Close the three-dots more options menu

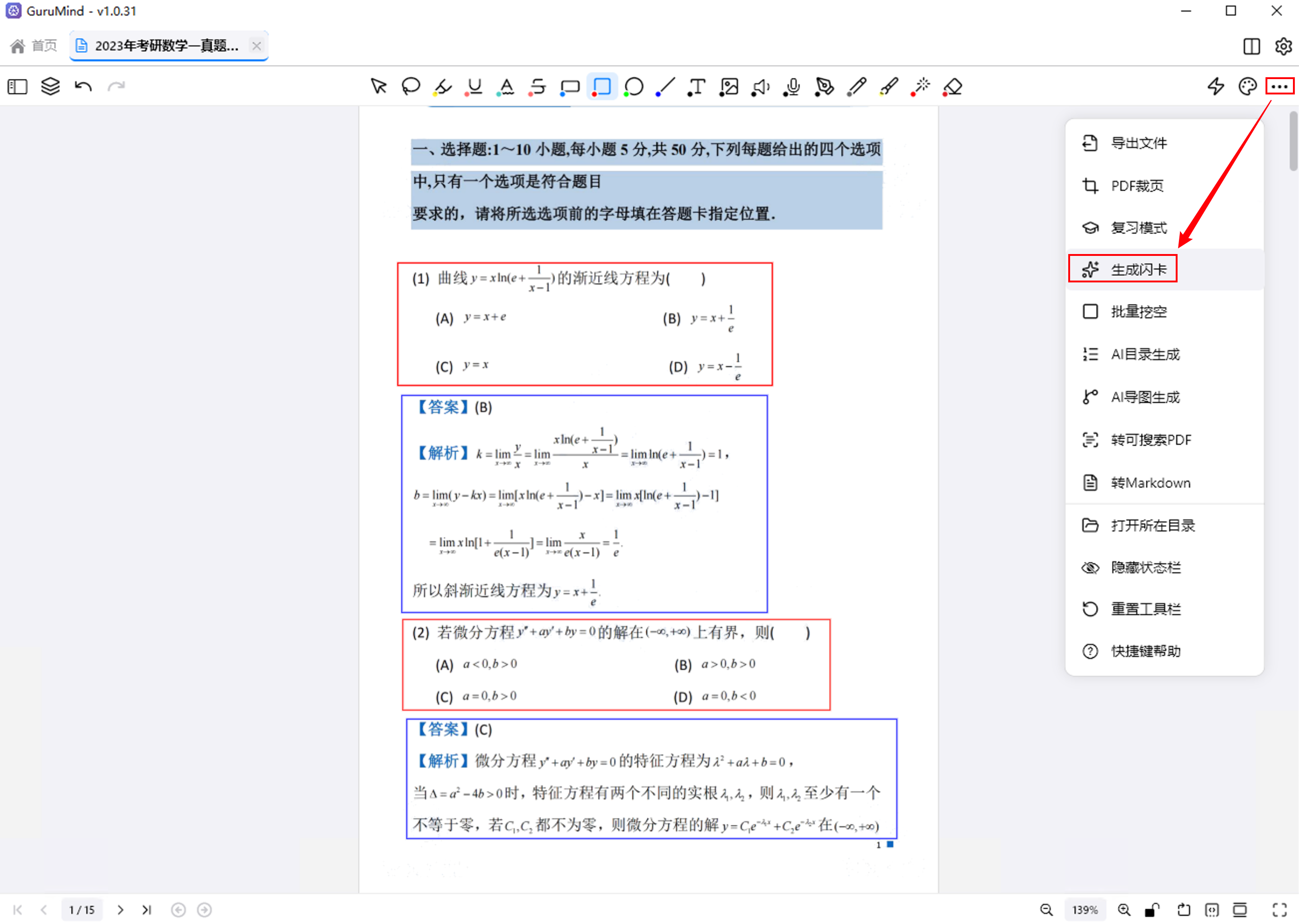coord(1279,87)
